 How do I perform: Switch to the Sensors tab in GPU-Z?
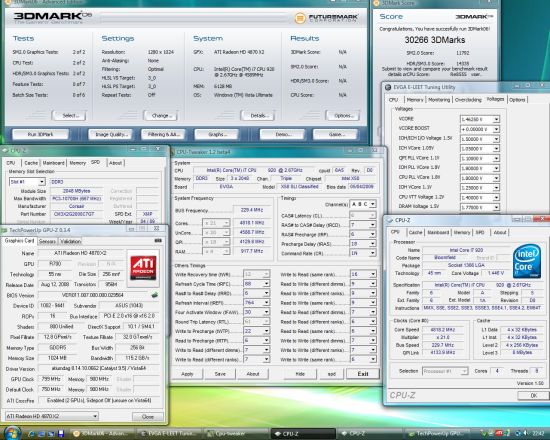(47, 241)
